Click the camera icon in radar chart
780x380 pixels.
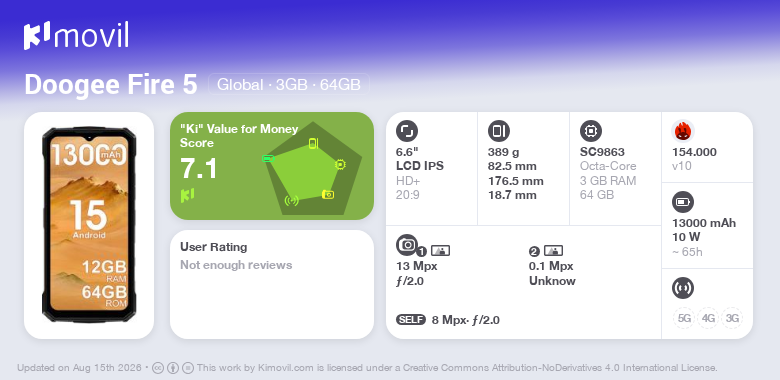coord(328,194)
